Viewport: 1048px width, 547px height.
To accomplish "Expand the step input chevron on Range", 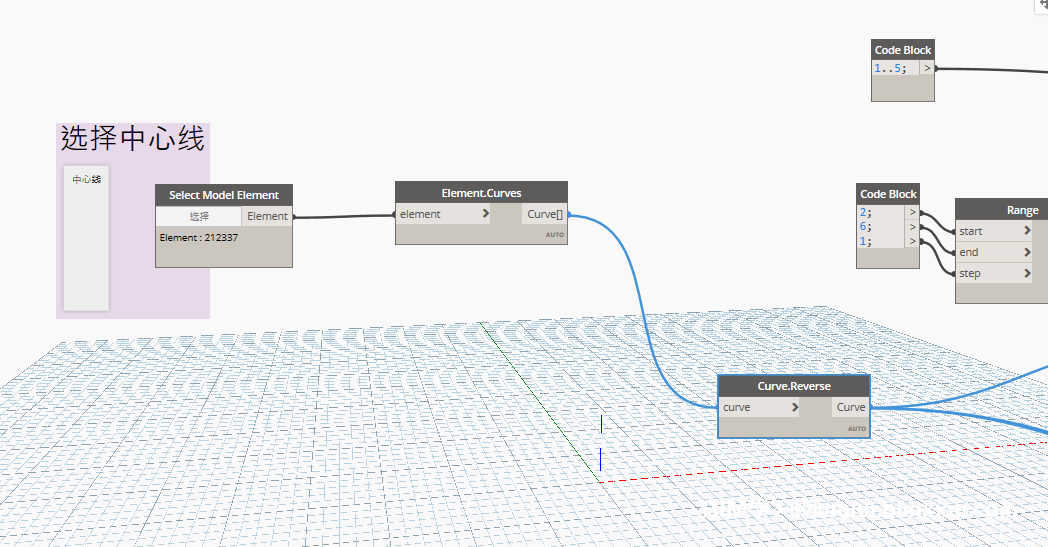I will click(x=1027, y=273).
